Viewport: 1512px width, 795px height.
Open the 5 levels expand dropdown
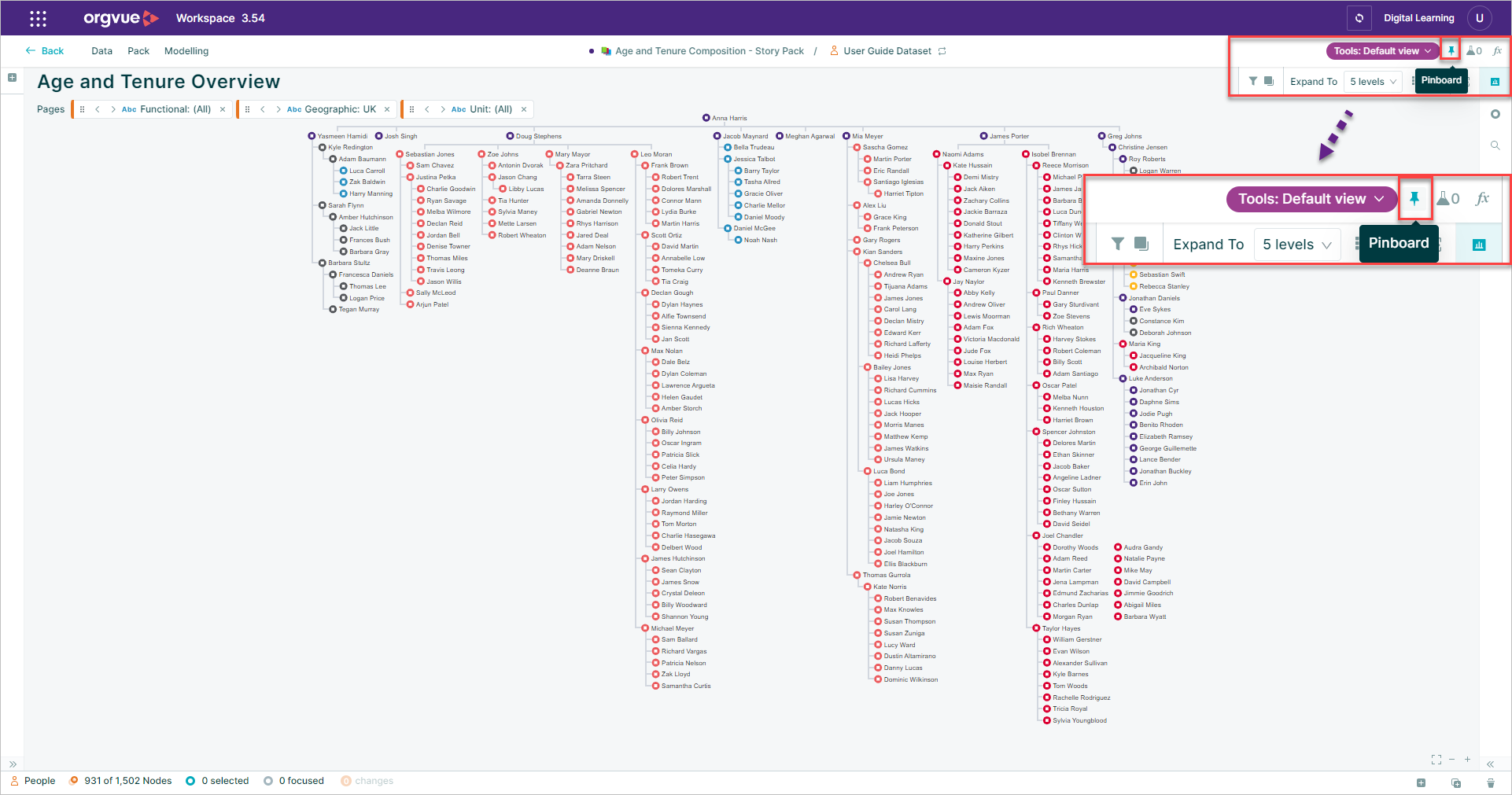[1373, 81]
